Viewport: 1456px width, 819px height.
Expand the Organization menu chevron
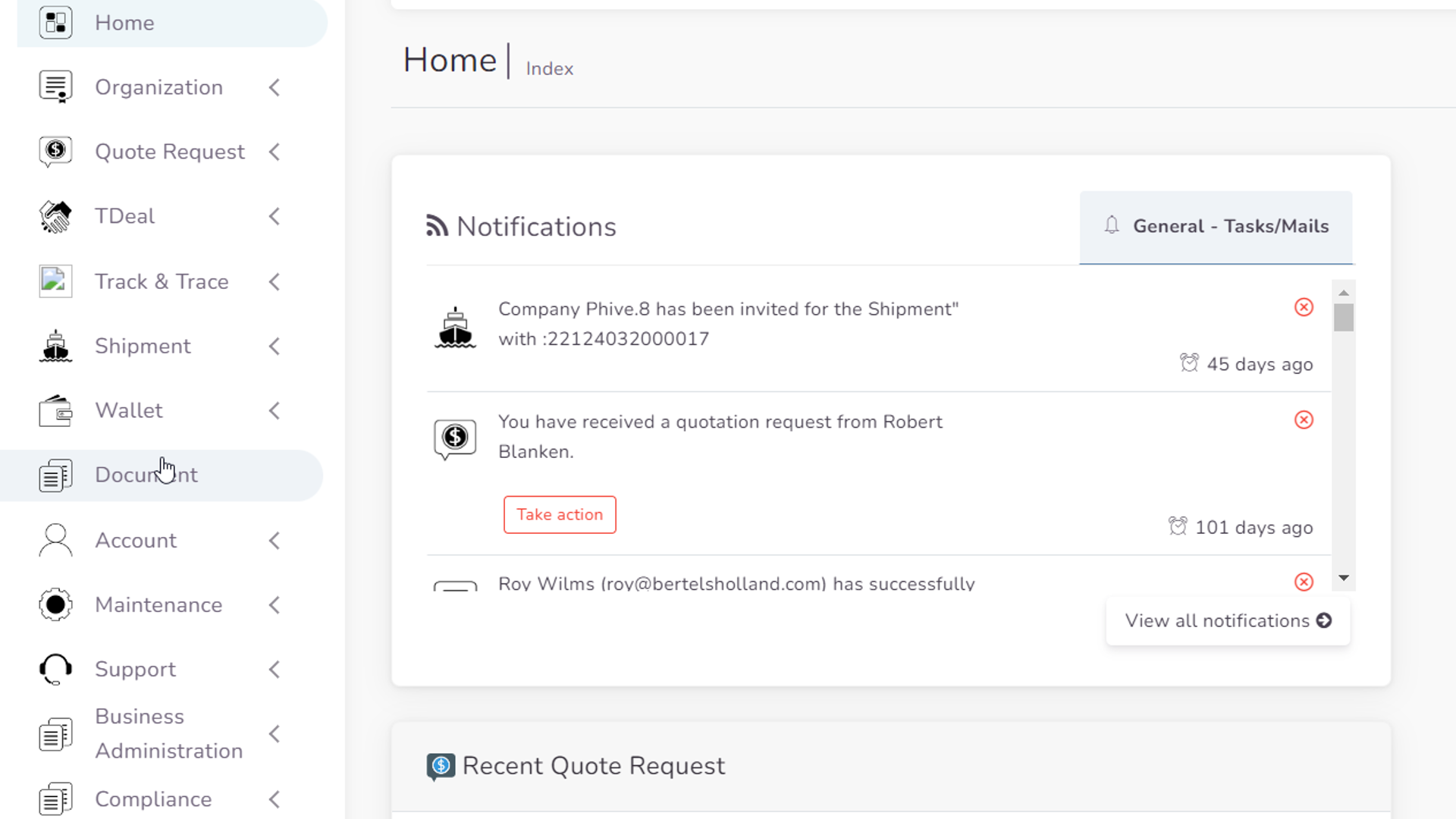coord(275,88)
